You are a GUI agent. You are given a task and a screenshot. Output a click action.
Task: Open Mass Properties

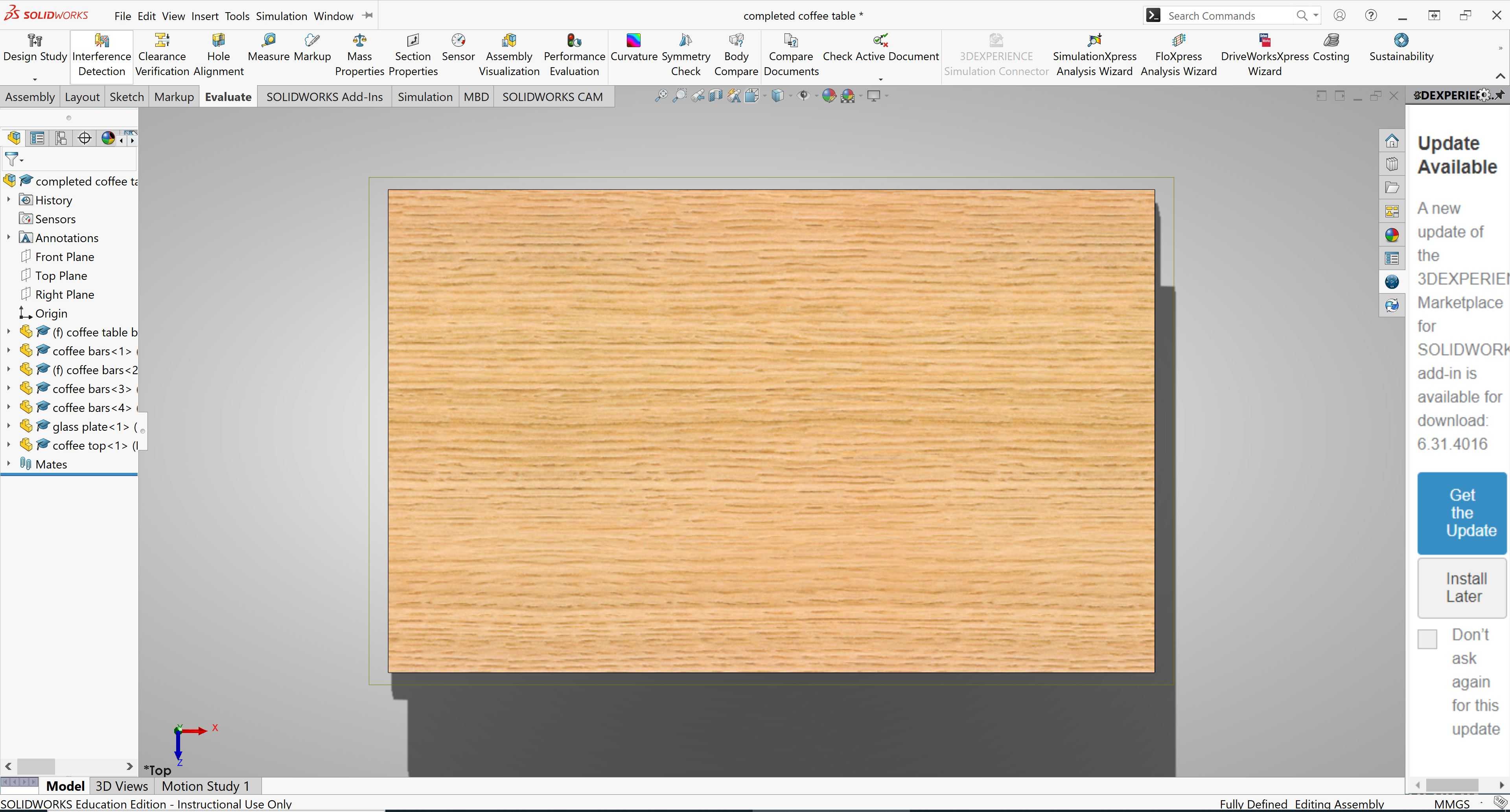359,55
